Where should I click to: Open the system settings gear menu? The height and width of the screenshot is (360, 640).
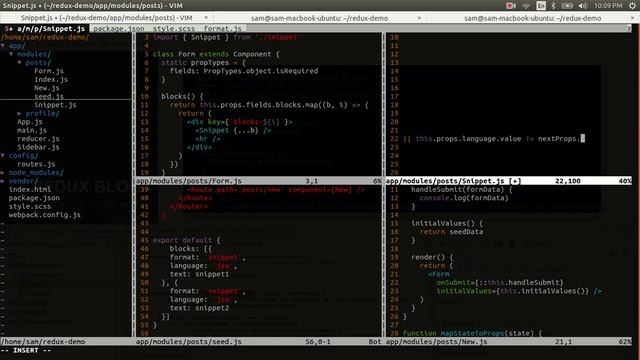click(x=632, y=6)
